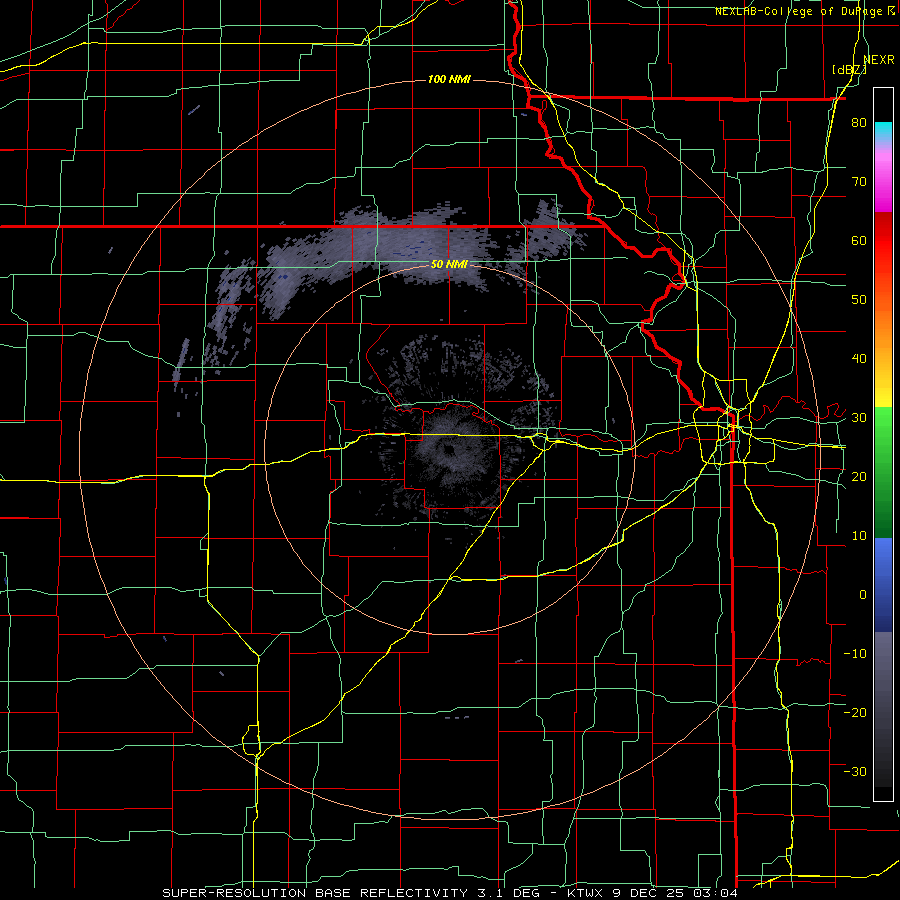The image size is (900, 900).
Task: Select the 0 dBZ scale value
Action: (863, 595)
